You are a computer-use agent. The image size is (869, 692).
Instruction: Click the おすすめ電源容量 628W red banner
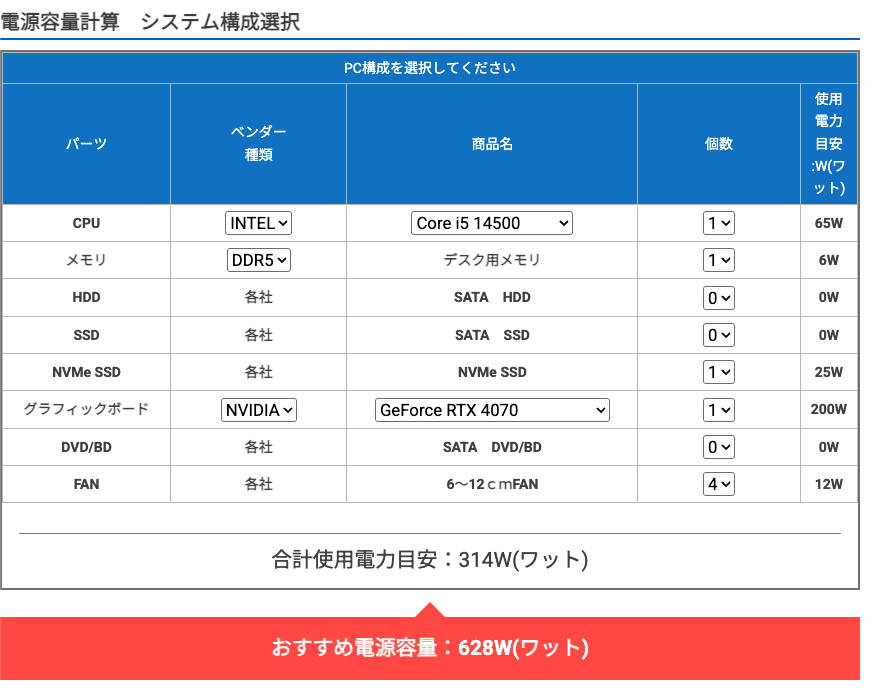430,648
